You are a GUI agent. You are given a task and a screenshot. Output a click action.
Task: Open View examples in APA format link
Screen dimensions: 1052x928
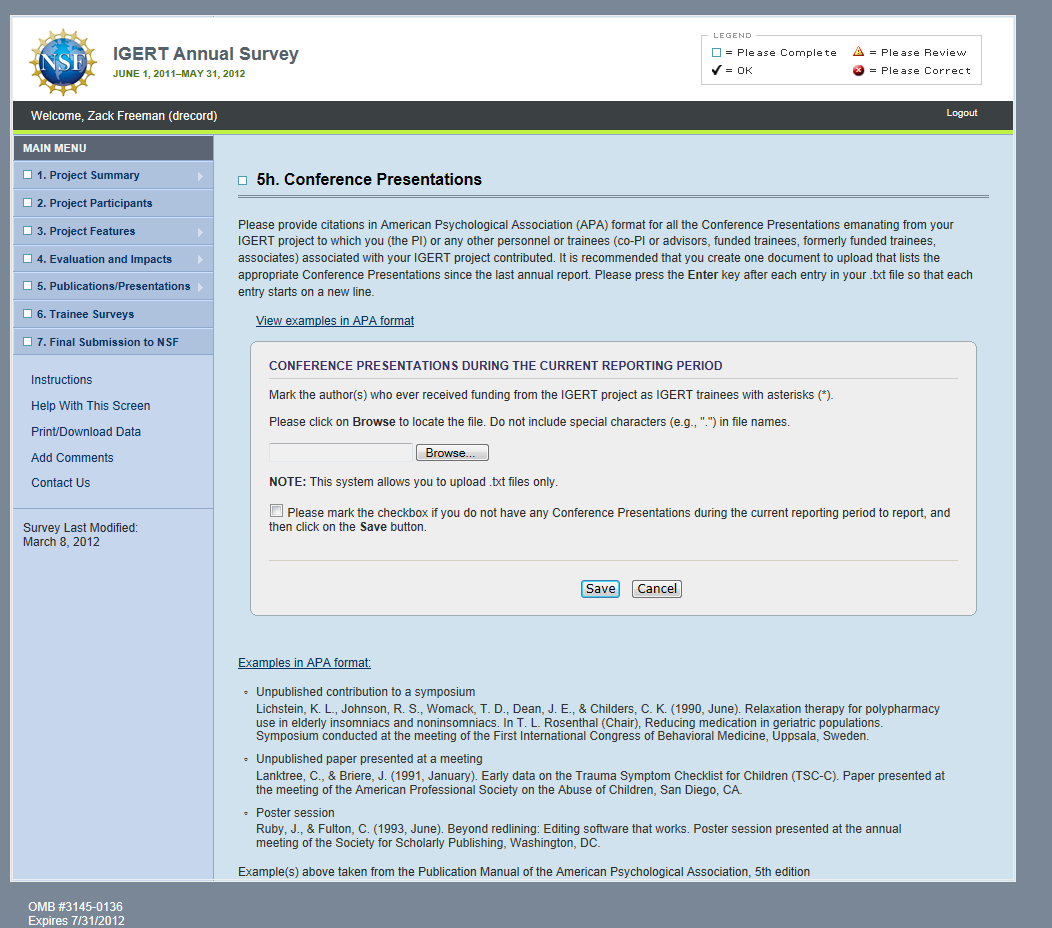[x=335, y=321]
